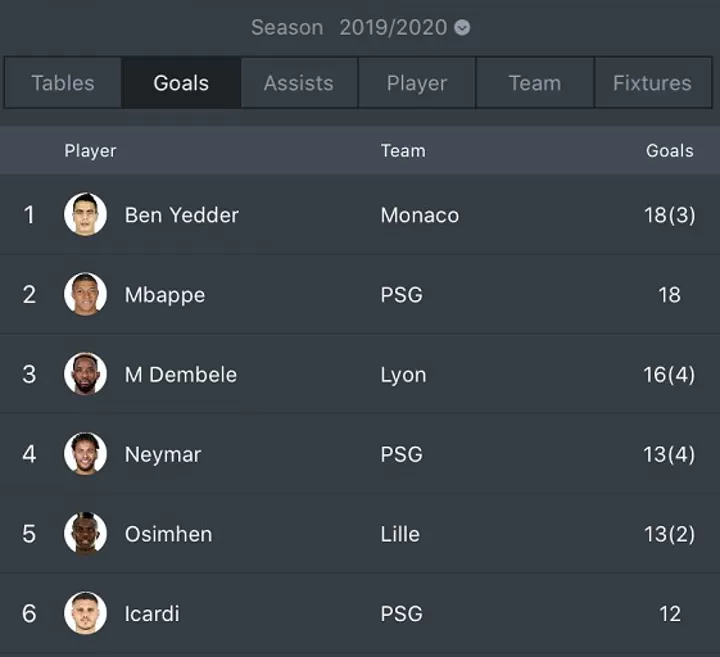Open the season dropdown chevron icon

[x=462, y=28]
